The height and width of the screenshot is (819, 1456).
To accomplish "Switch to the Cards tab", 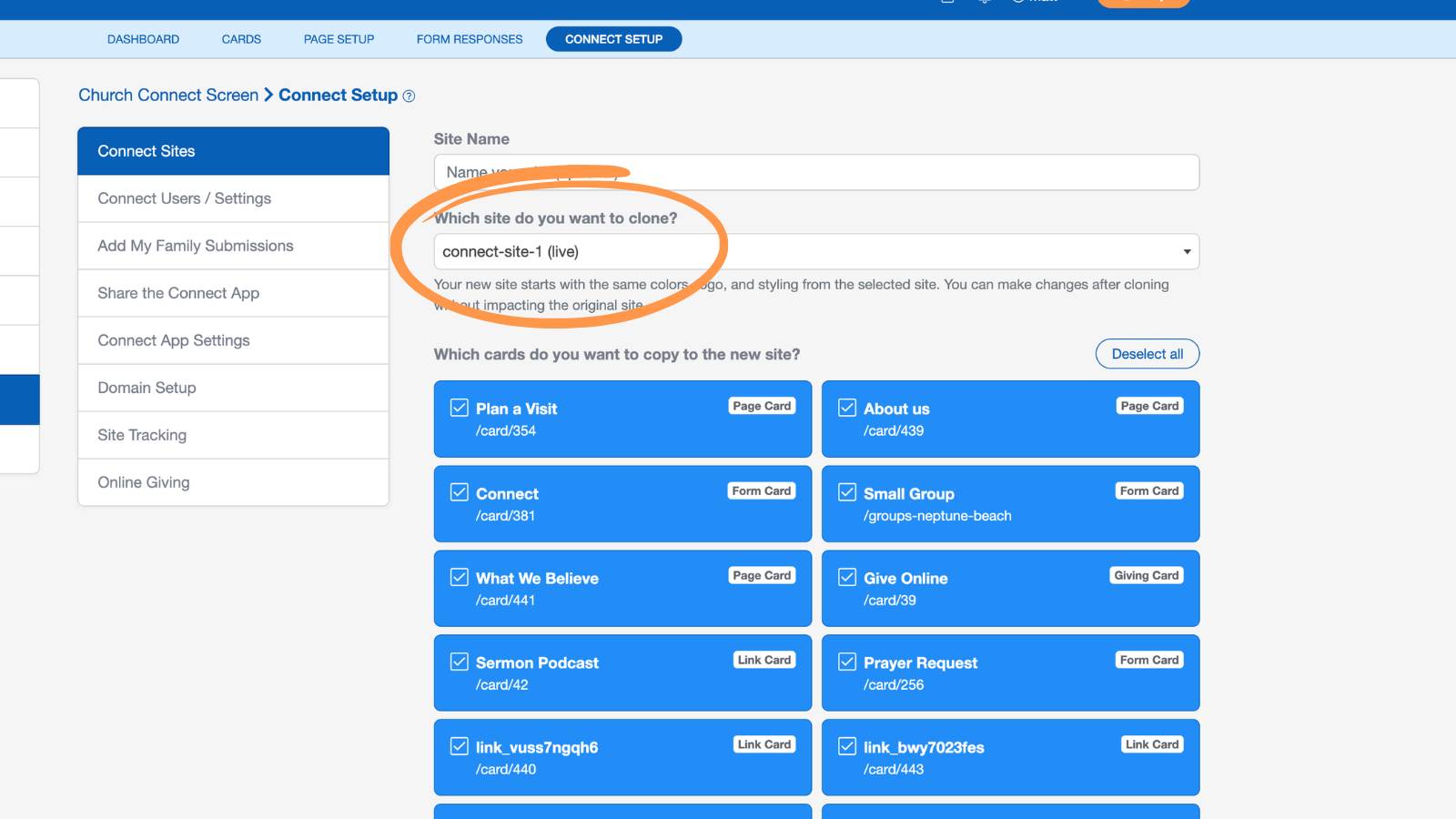I will [x=241, y=39].
